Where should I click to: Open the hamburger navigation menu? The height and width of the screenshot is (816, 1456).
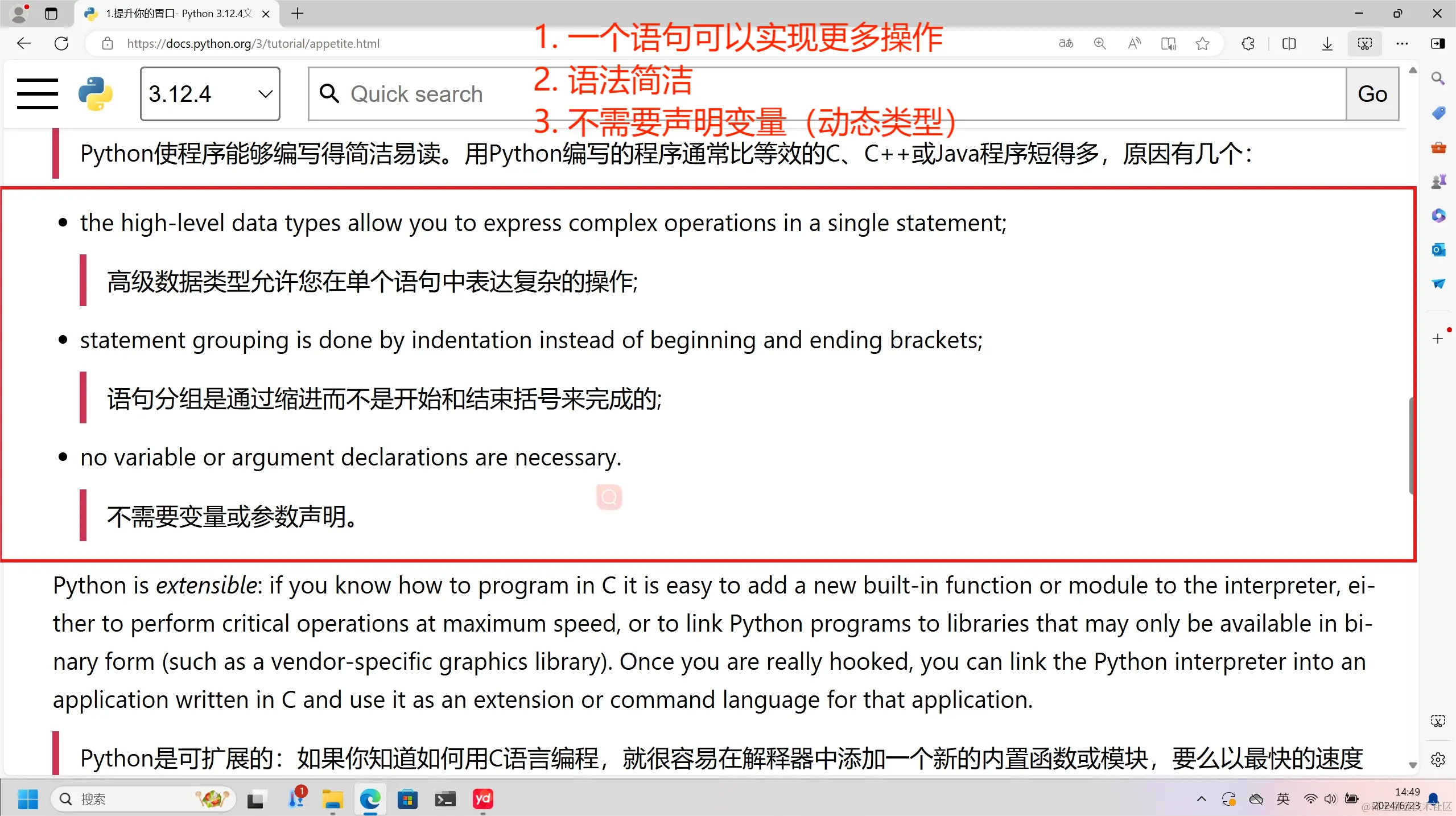click(37, 94)
